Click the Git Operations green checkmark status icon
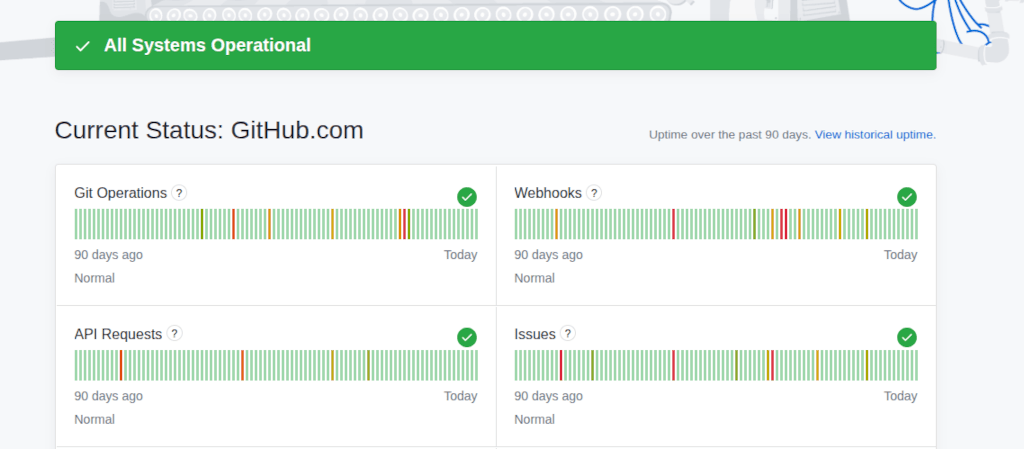1024x449 pixels. [467, 197]
